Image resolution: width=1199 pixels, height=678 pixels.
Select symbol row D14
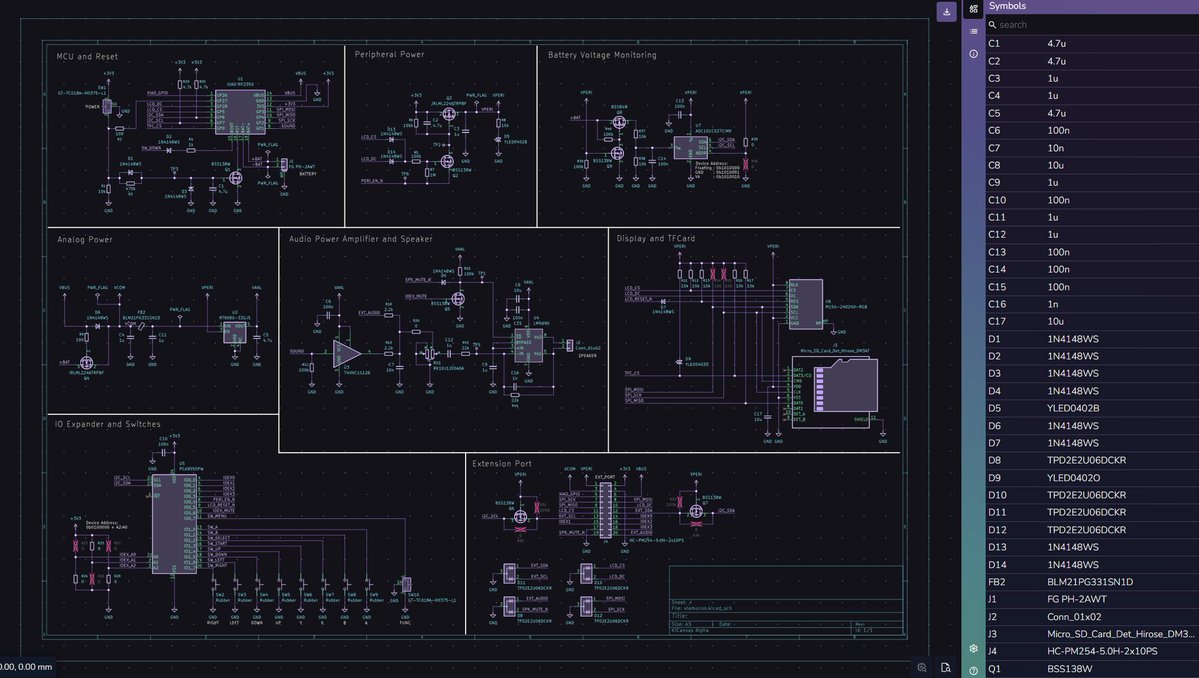(1093, 564)
